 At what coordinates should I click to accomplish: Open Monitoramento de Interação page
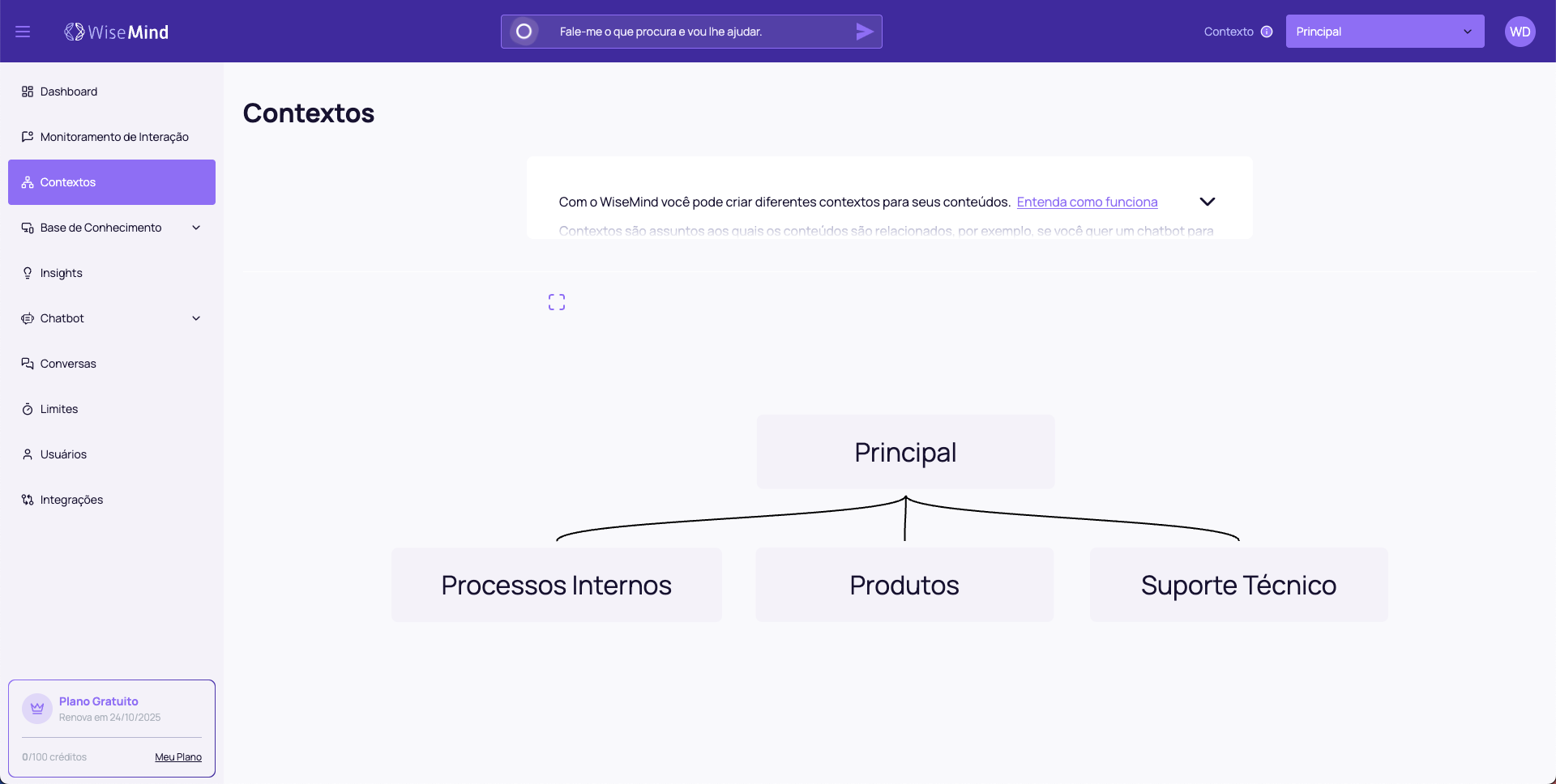point(114,137)
